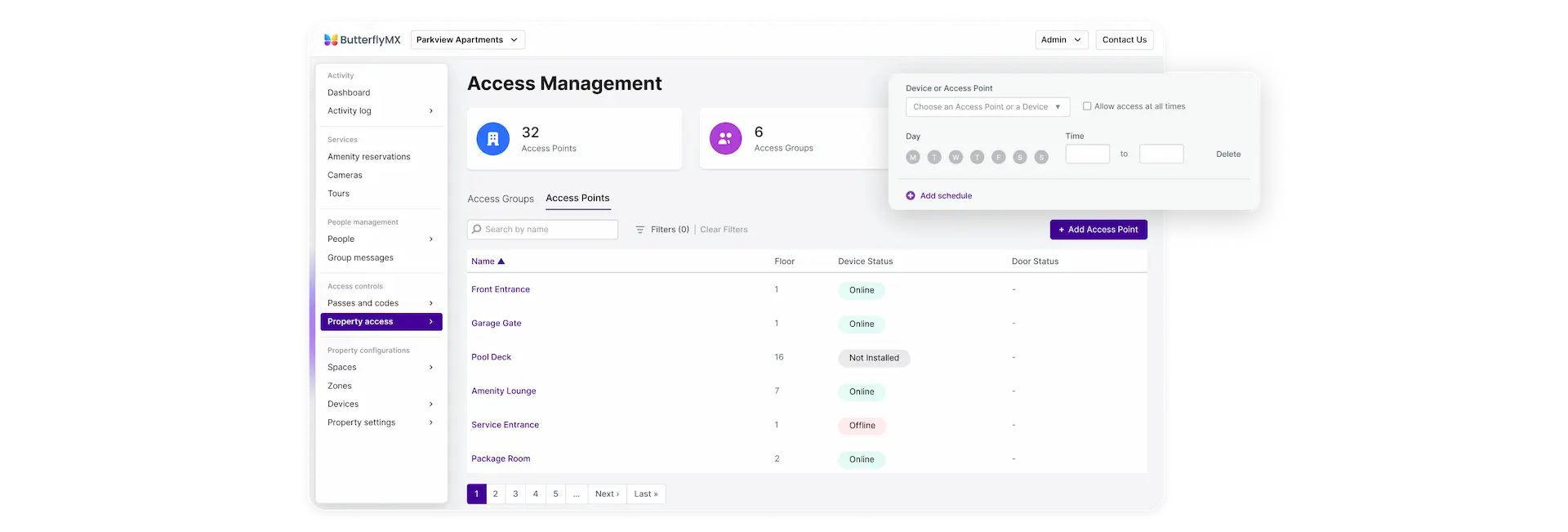Image resolution: width=1568 pixels, height=532 pixels.
Task: Click the Delete schedule link
Action: 1228,154
